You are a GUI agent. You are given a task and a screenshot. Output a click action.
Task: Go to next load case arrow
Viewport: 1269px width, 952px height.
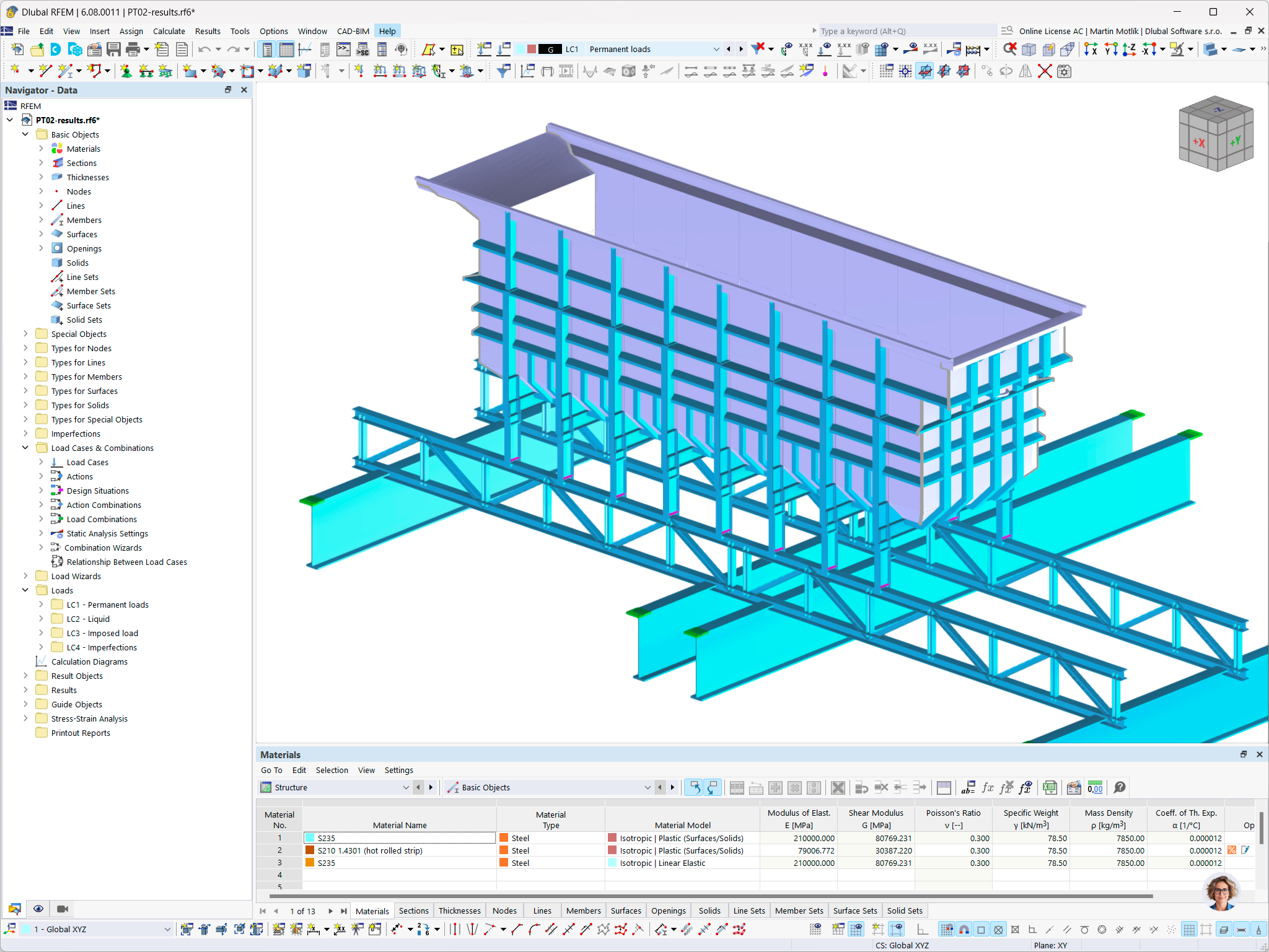click(x=741, y=50)
